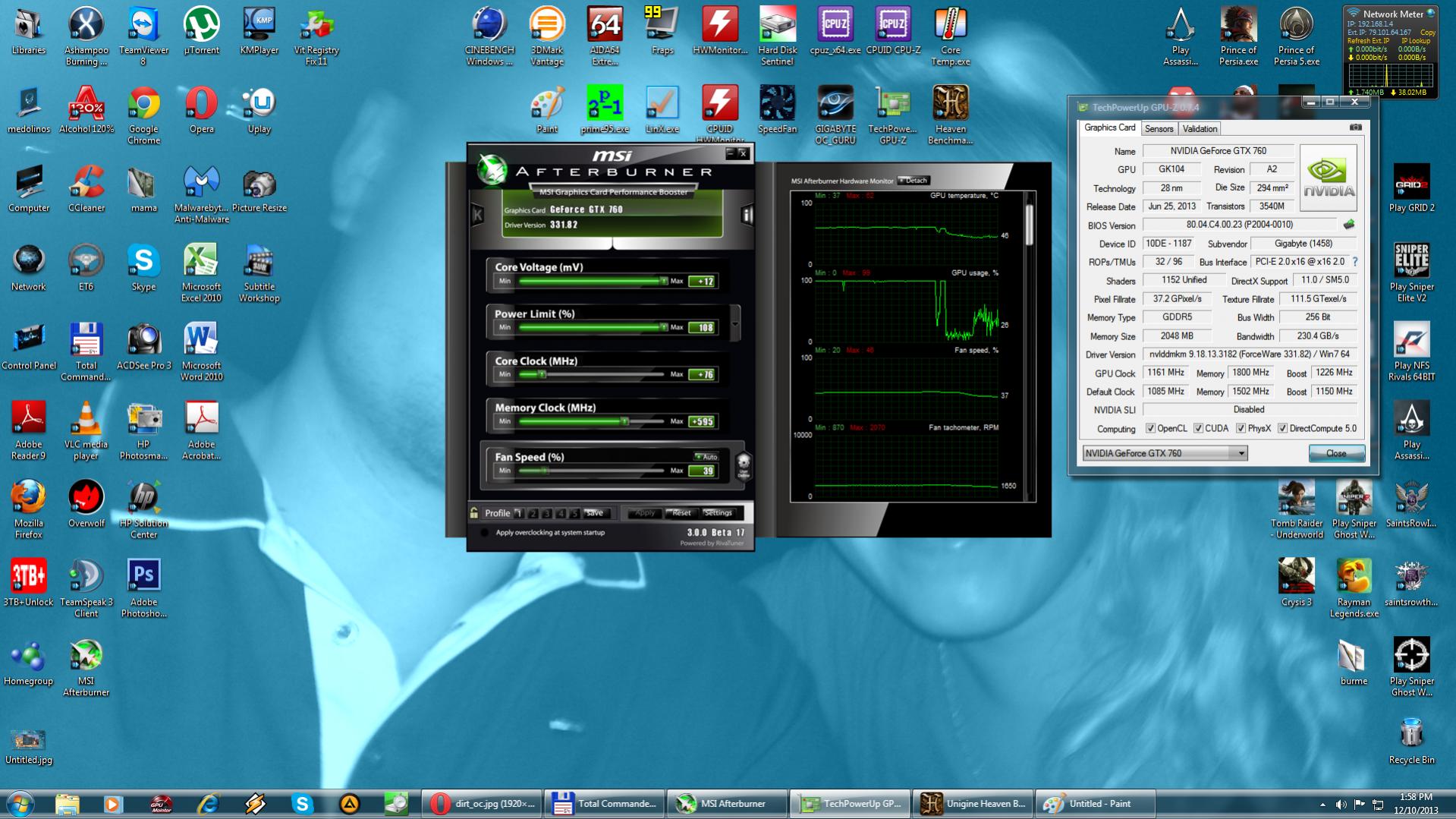Switch to Unigine Heaven taskbar button
1456x819 pixels.
[972, 804]
